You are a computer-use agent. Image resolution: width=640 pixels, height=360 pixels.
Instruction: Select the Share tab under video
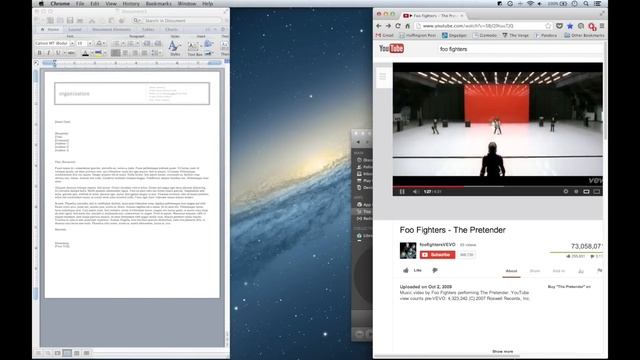click(x=535, y=271)
